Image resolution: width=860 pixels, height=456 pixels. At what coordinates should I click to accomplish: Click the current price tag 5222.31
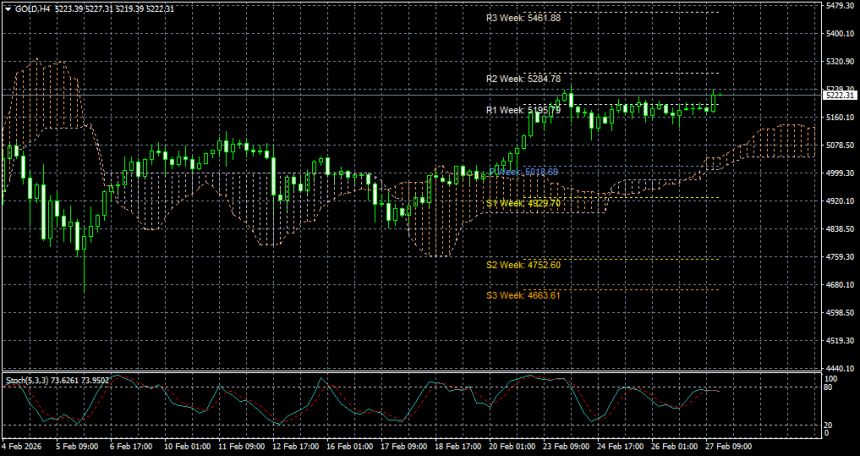pos(836,95)
